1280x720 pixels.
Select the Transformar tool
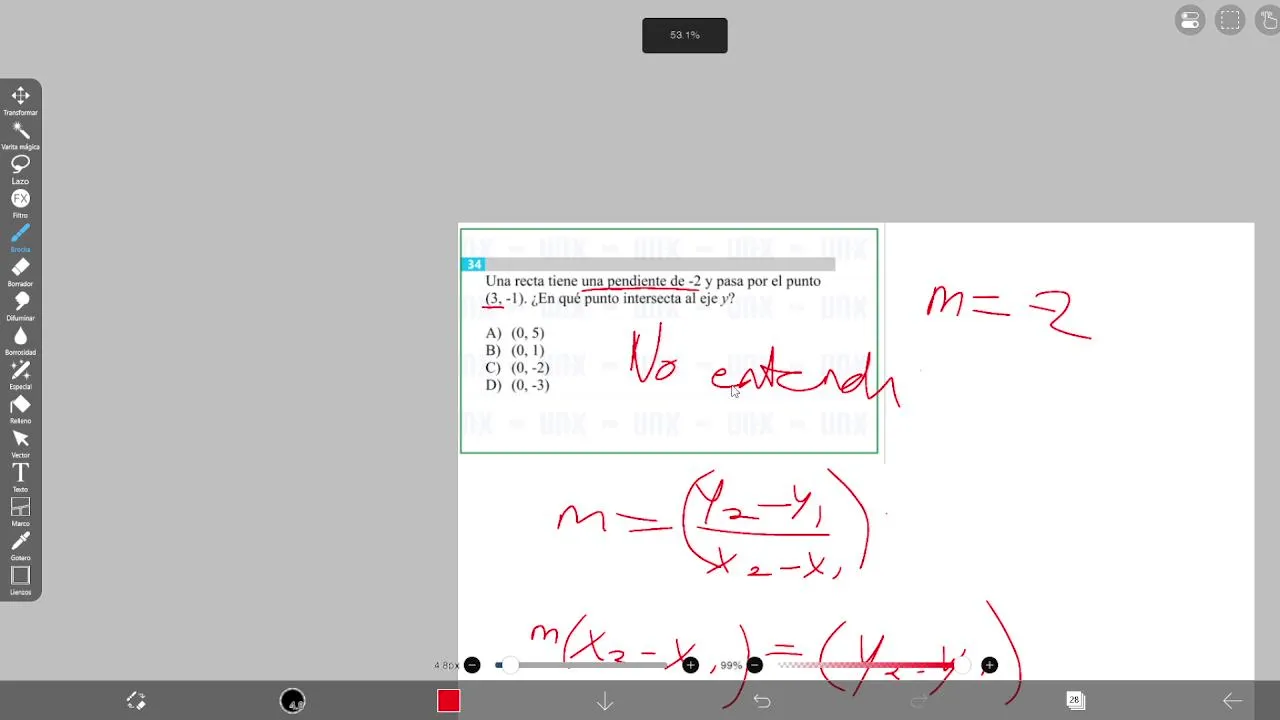click(x=20, y=100)
